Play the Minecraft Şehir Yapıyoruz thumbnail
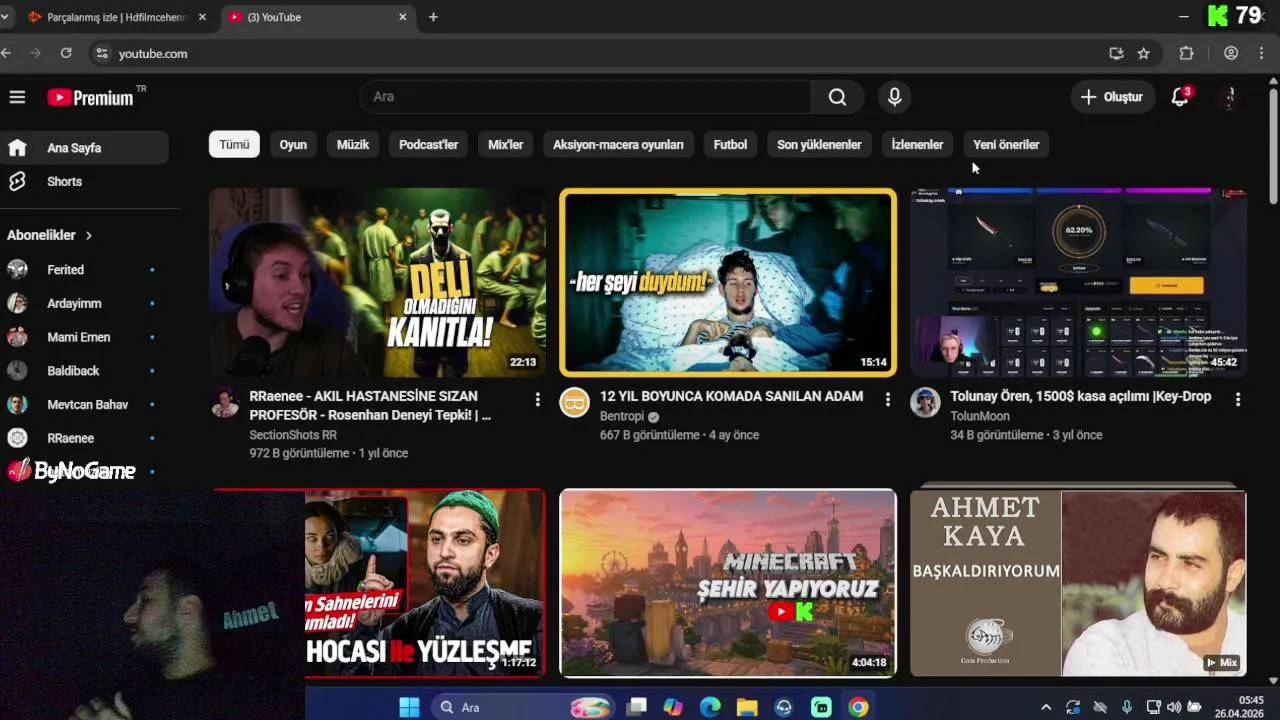 [x=728, y=583]
